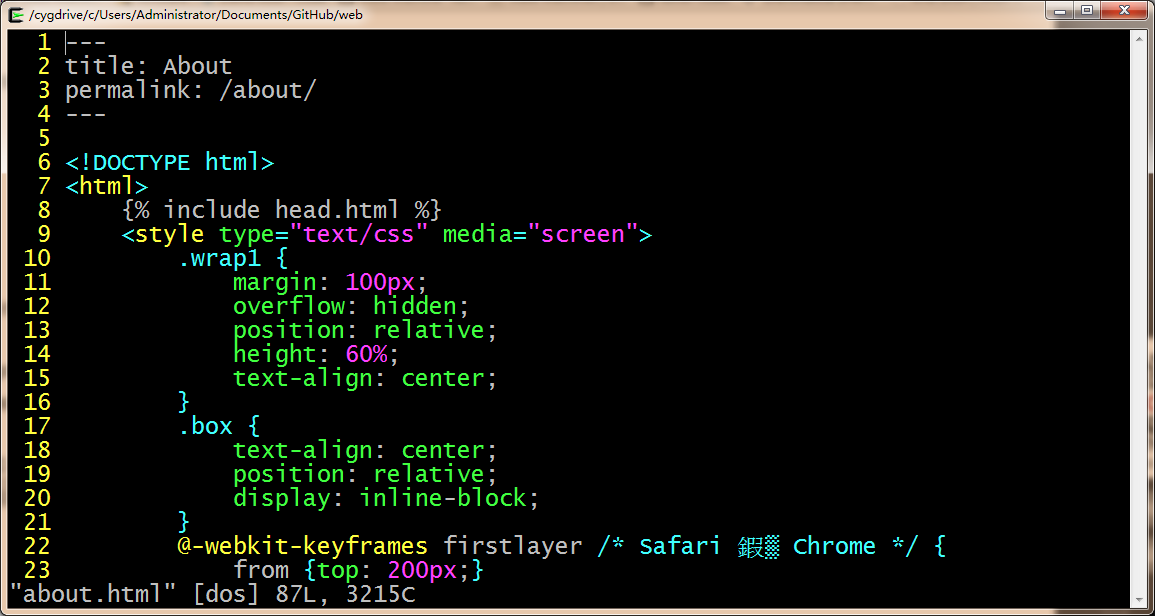The image size is (1155, 616).
Task: Click the '.box {' selector line
Action: pyautogui.click(x=219, y=427)
